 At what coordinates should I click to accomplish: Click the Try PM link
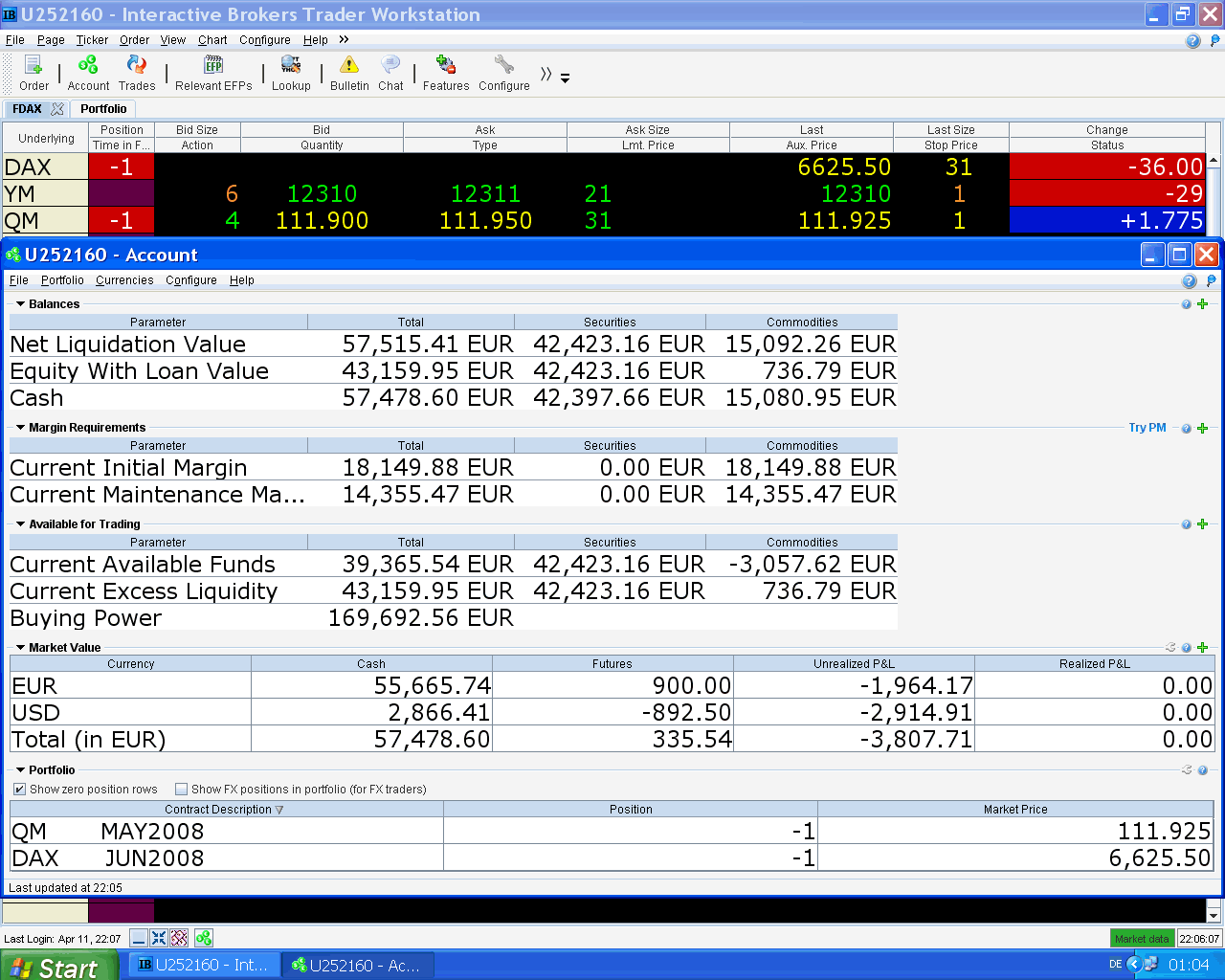1147,428
